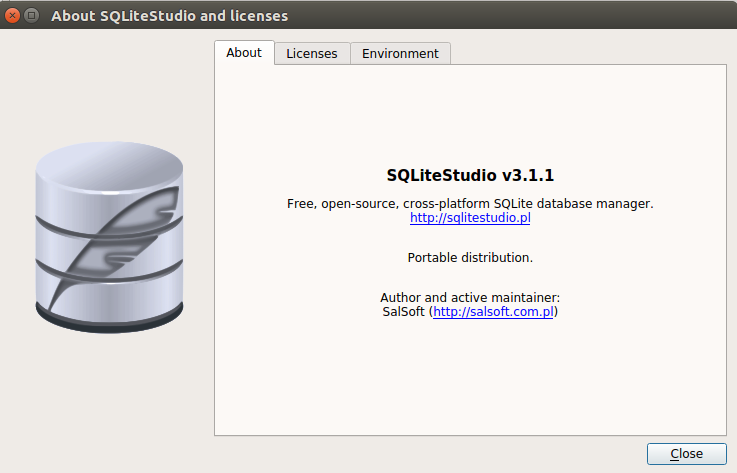This screenshot has width=737, height=473.
Task: Show the Environment tab
Action: (x=400, y=54)
